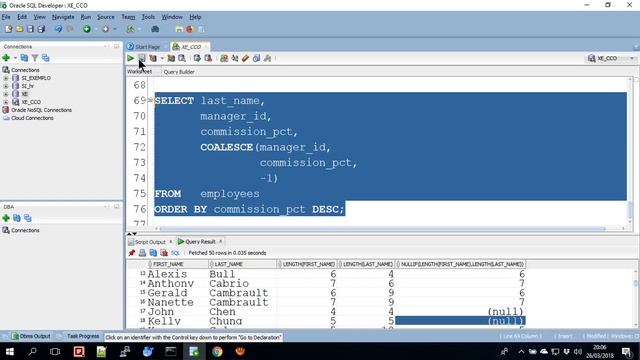Click the results grid vertical scrollbar
The image size is (640, 360).
click(x=636, y=298)
